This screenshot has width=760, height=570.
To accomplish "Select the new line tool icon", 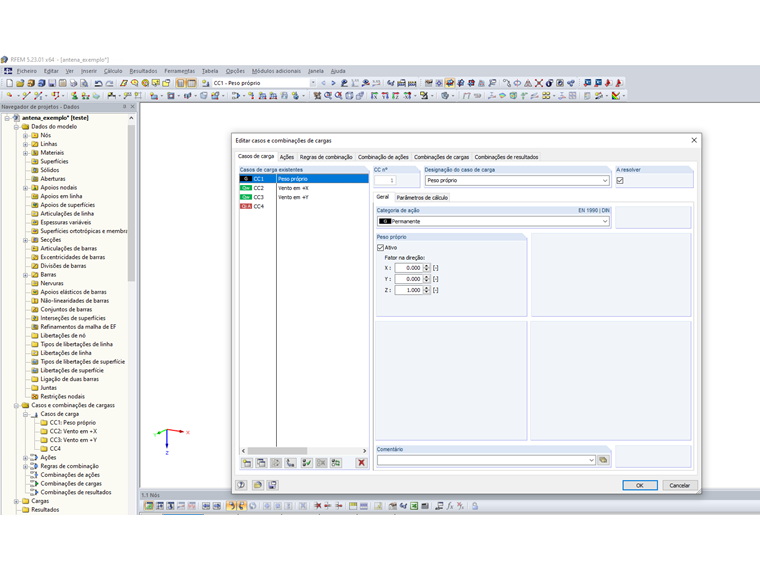I will point(26,96).
